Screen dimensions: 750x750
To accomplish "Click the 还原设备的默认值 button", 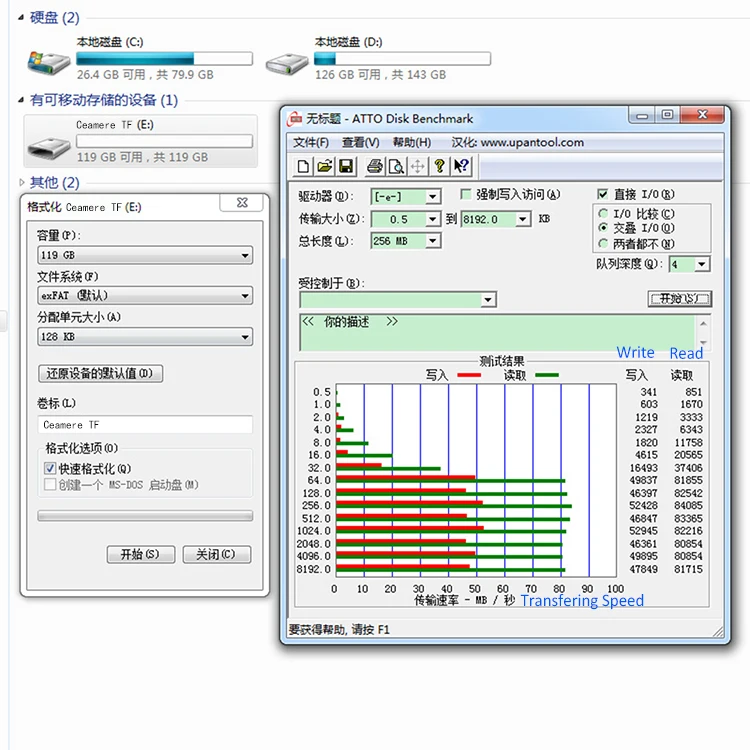I will point(100,373).
